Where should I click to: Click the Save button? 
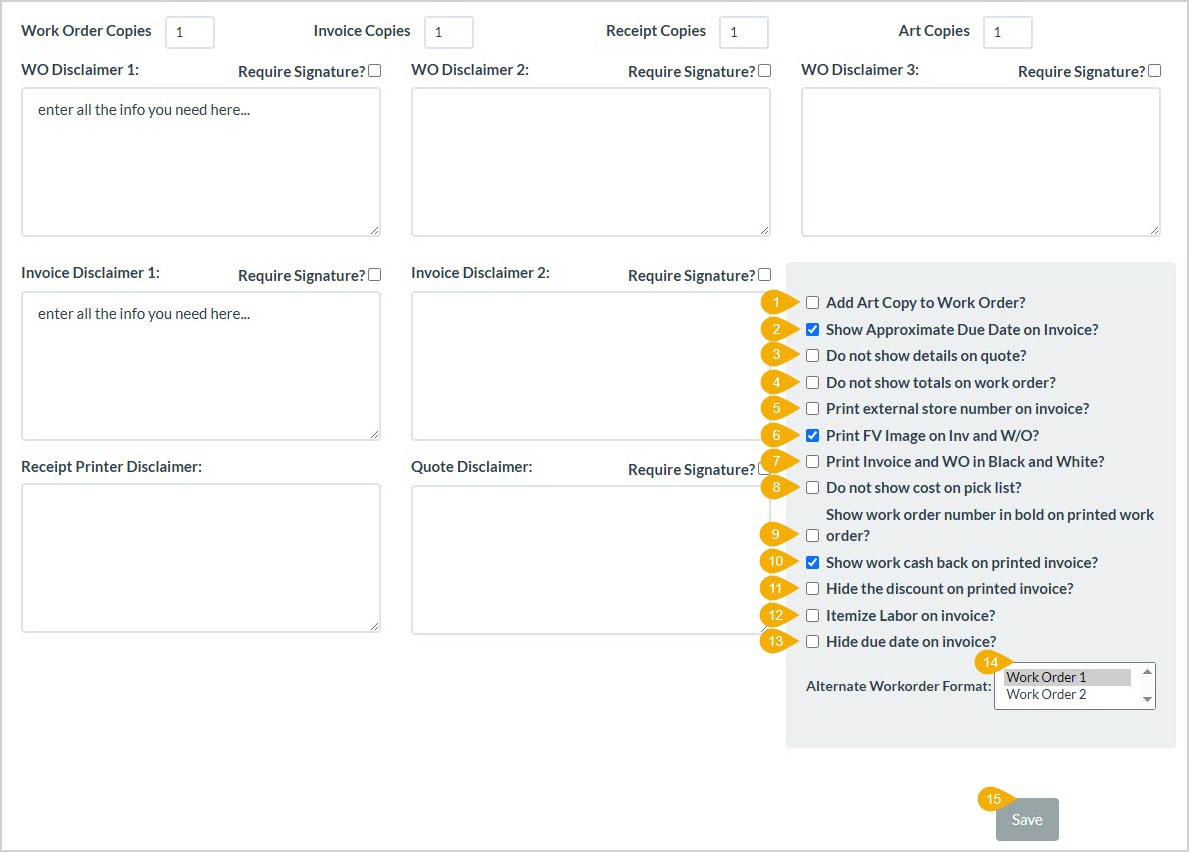coord(1026,819)
